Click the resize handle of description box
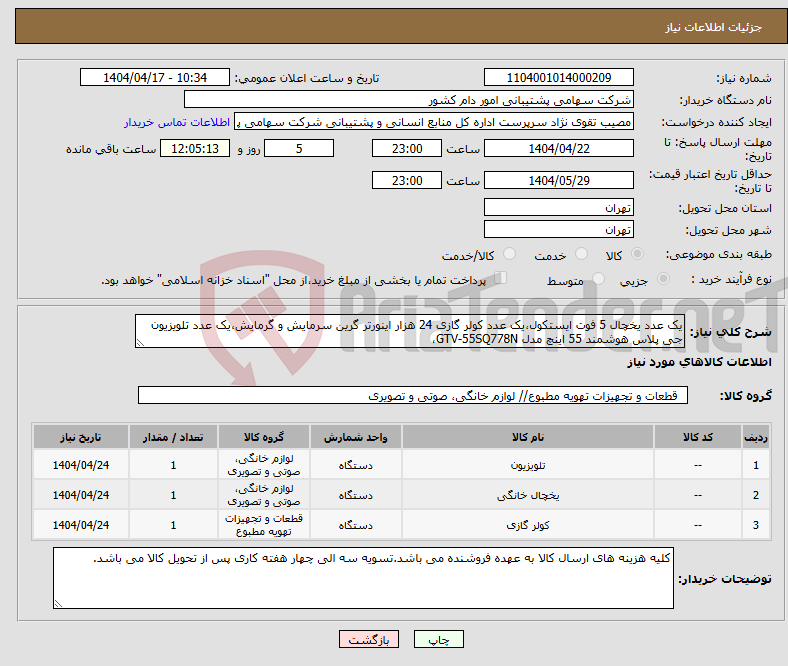788x666 pixels. (140, 343)
